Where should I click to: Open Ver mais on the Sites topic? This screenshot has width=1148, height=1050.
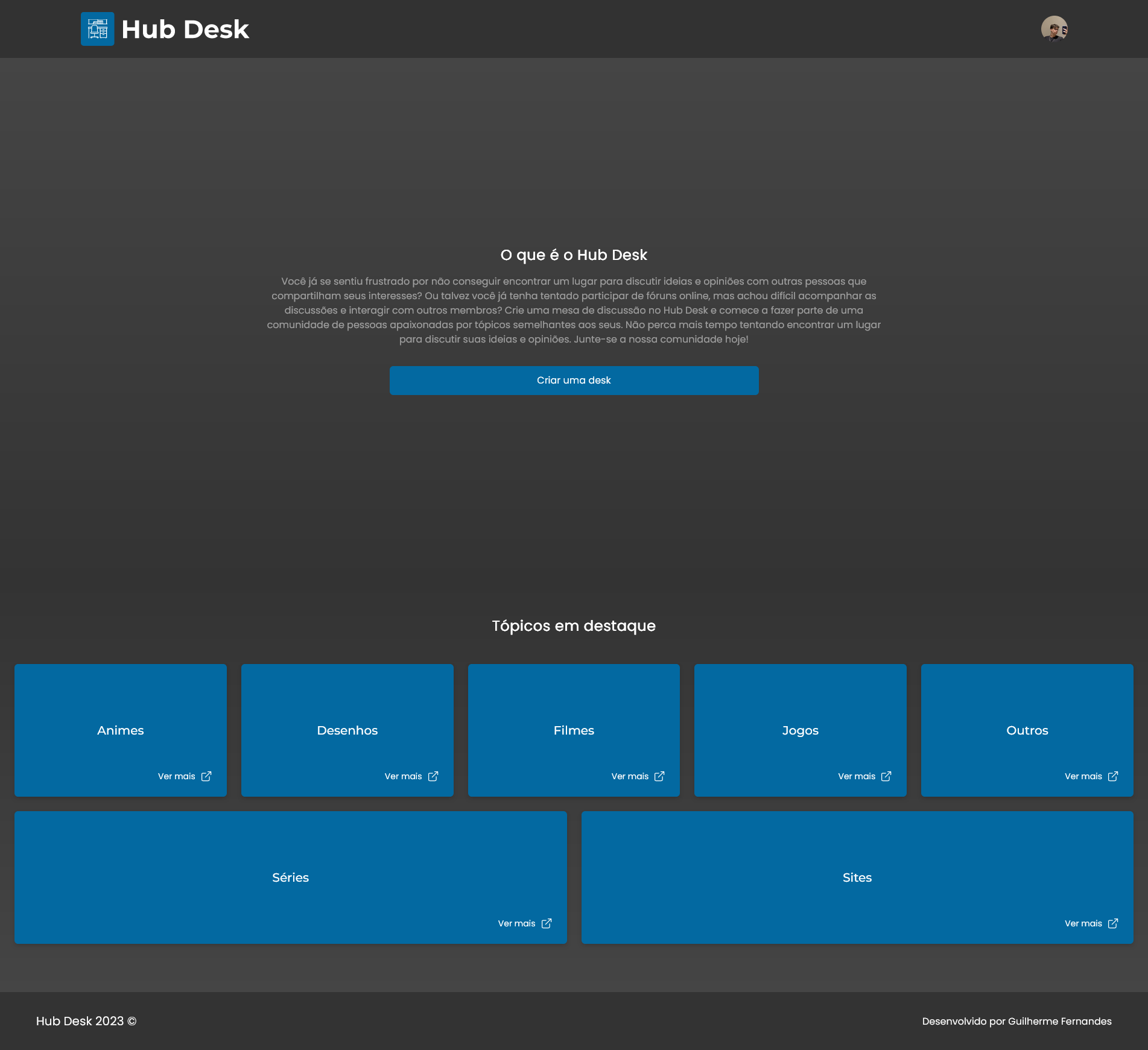pos(1083,923)
